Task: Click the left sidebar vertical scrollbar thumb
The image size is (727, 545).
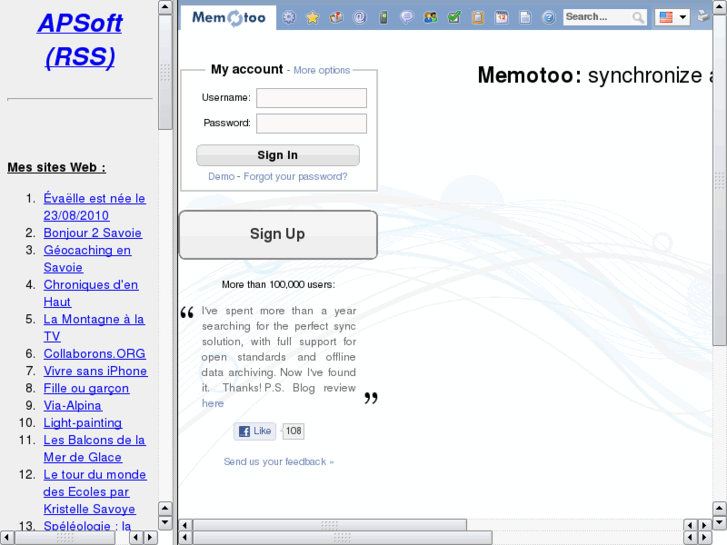Action: [166, 72]
